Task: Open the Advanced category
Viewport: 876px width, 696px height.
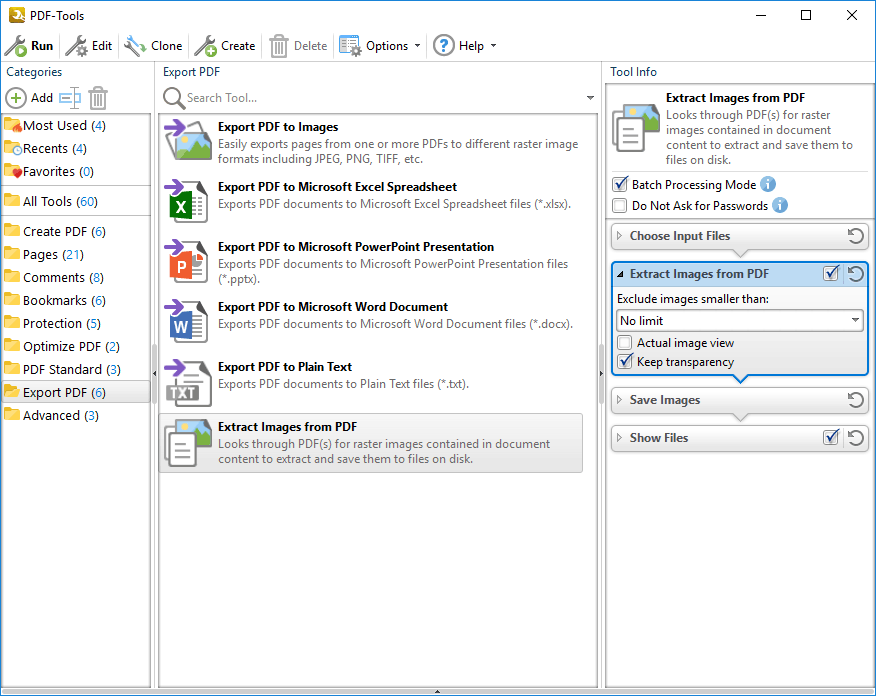Action: pos(76,416)
